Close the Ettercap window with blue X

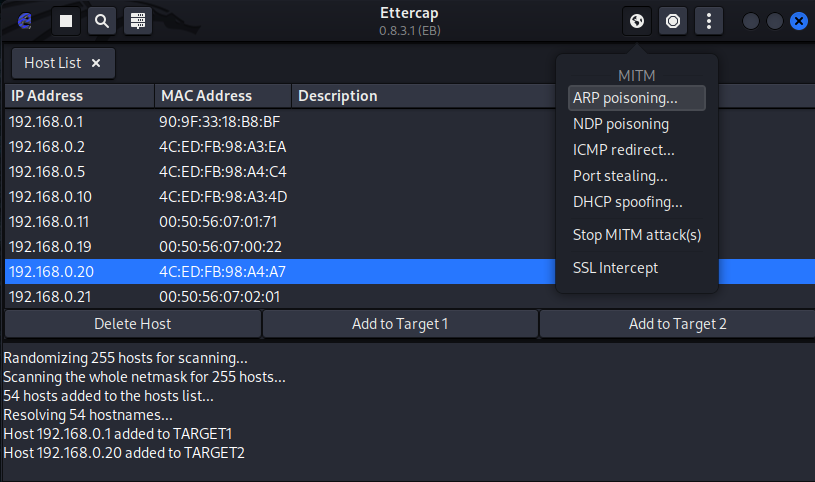point(799,21)
